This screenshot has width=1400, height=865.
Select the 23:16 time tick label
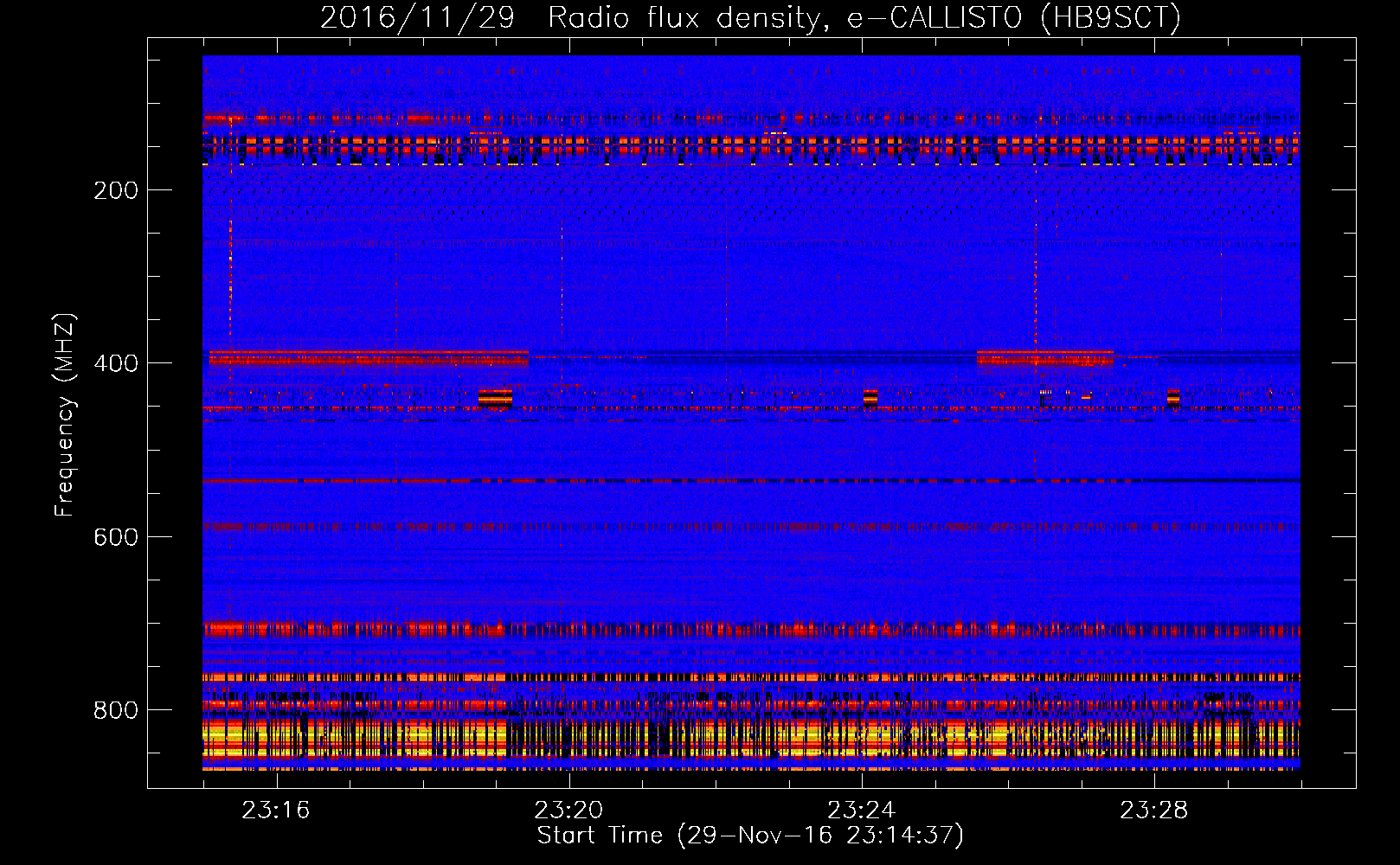click(x=276, y=811)
